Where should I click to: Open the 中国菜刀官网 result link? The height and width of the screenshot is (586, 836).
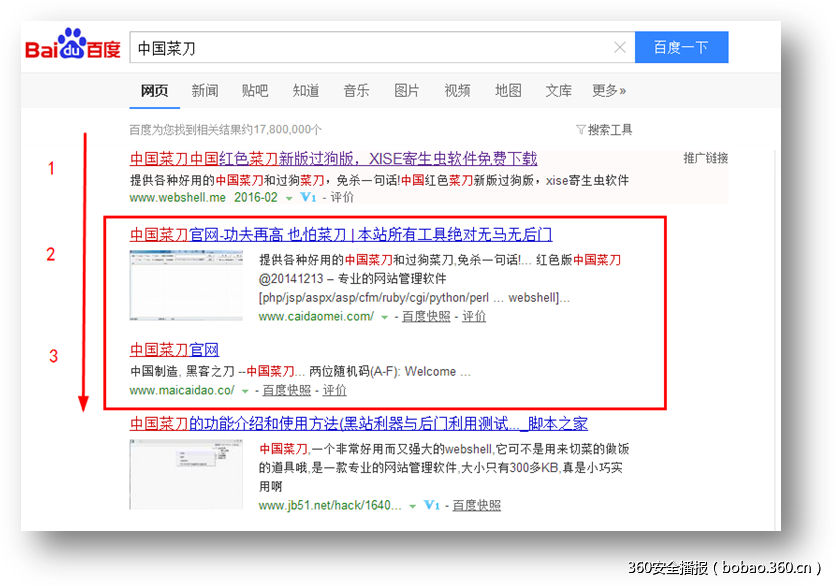pos(175,349)
